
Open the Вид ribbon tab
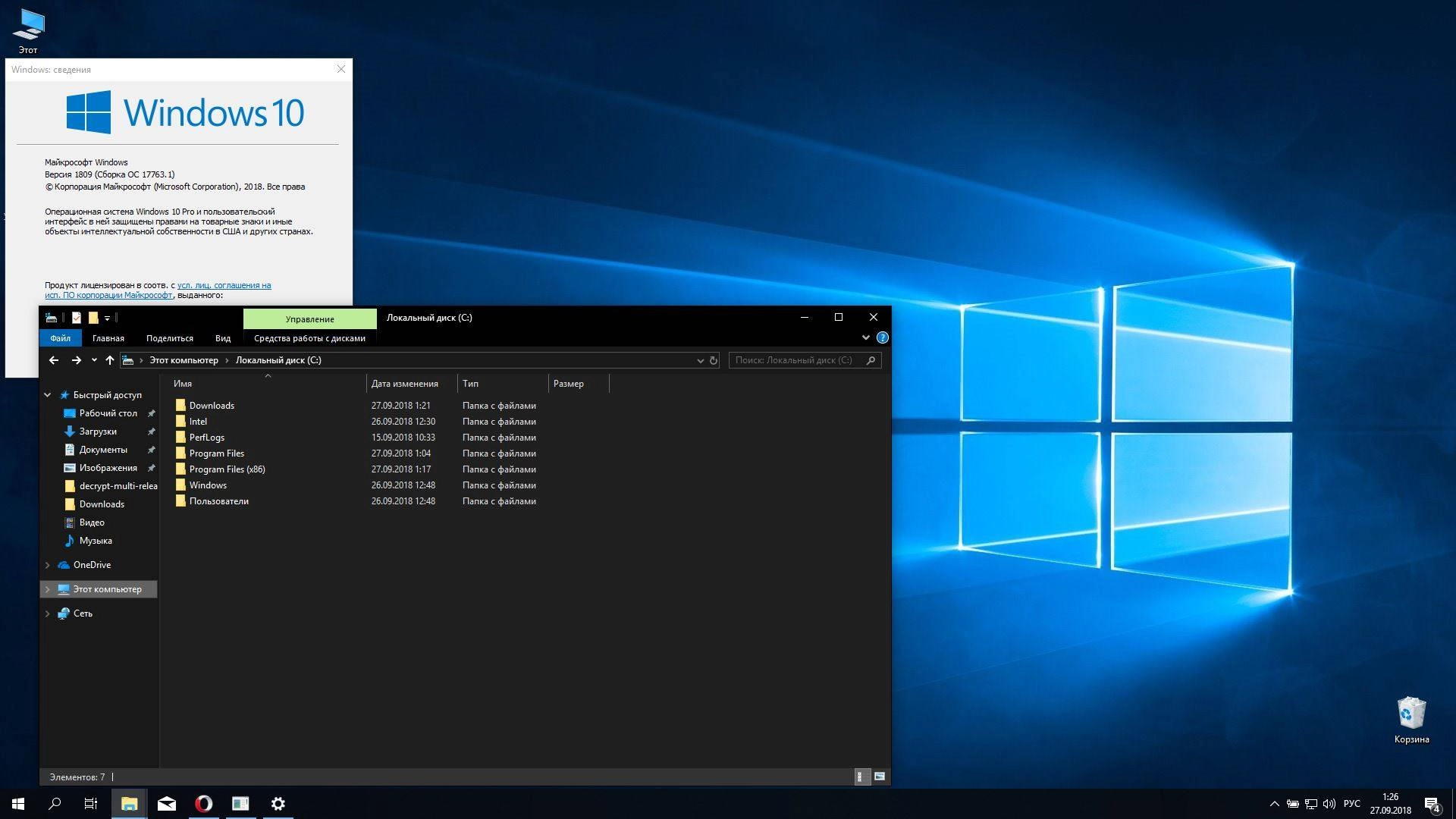pyautogui.click(x=223, y=338)
